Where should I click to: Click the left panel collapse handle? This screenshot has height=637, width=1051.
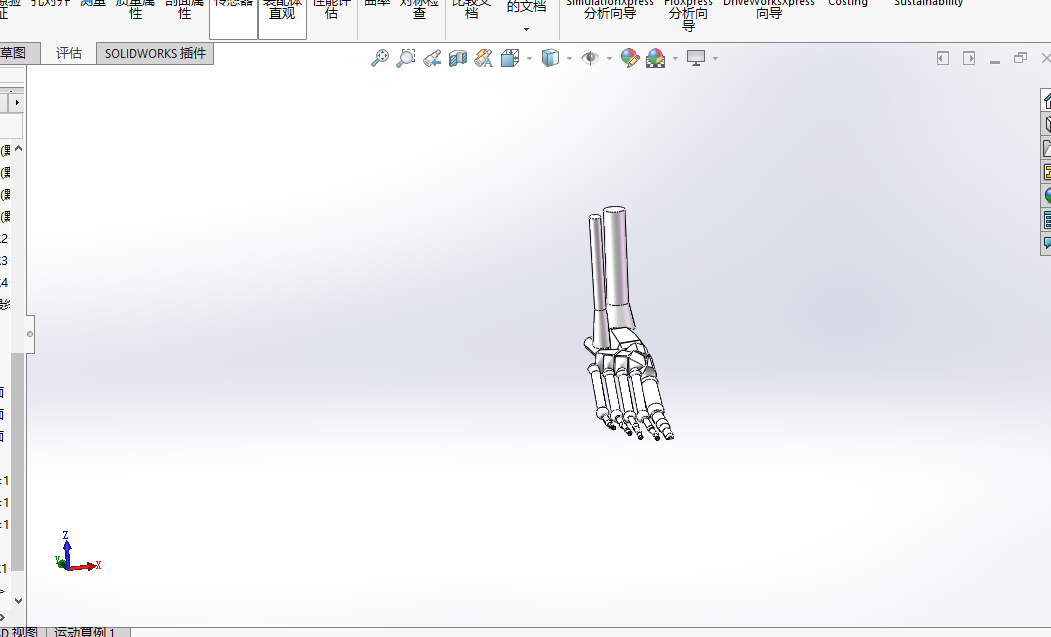click(29, 334)
